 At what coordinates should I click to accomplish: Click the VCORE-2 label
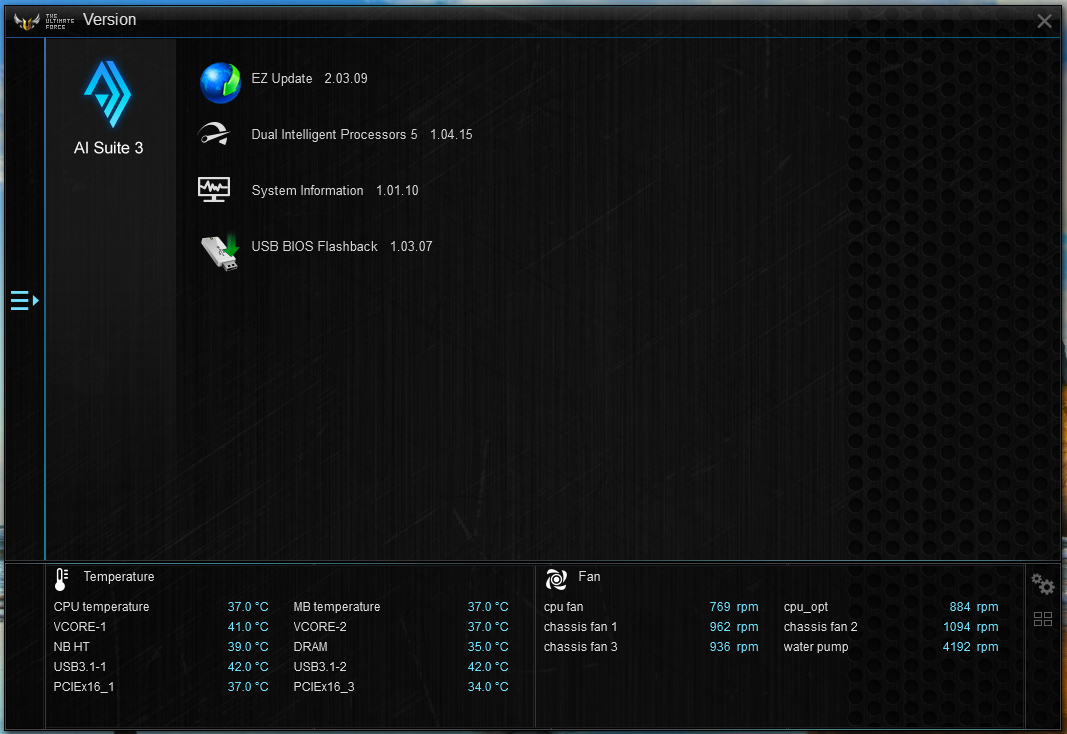tap(320, 627)
